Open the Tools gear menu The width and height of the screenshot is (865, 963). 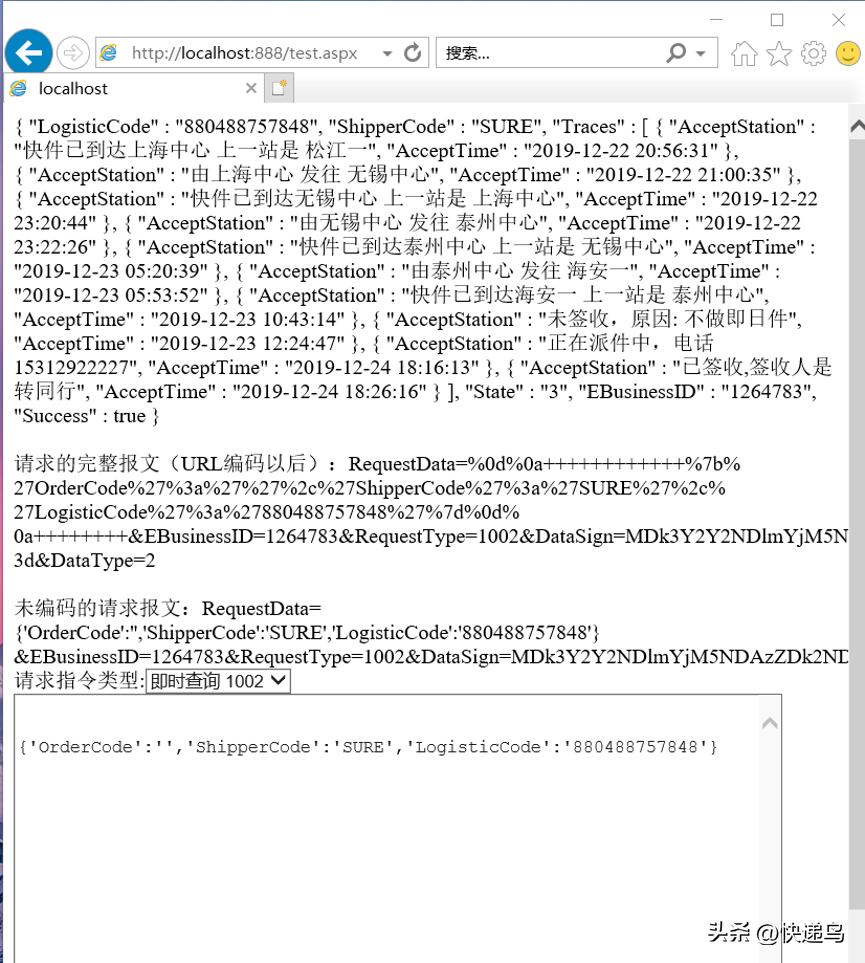coord(812,52)
